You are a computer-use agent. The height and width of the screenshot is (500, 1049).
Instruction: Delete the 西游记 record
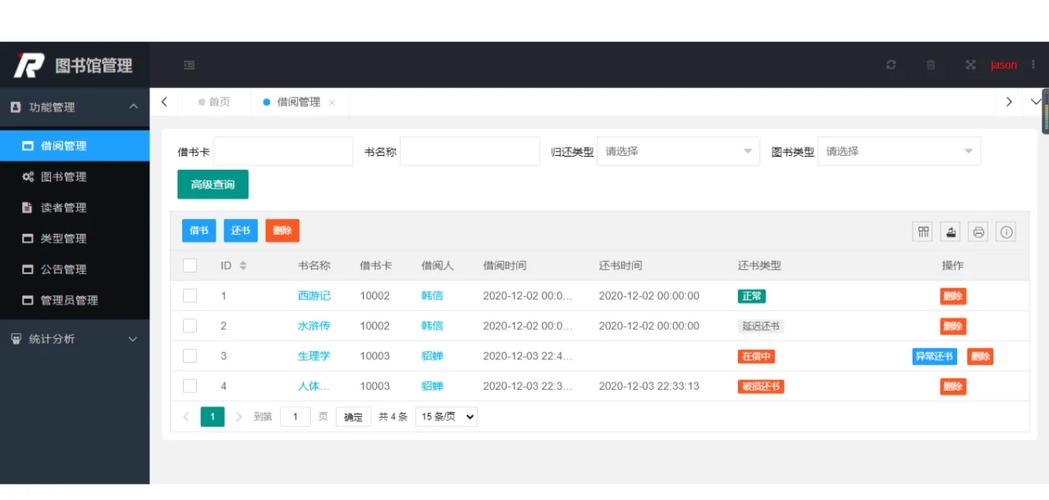tap(953, 296)
